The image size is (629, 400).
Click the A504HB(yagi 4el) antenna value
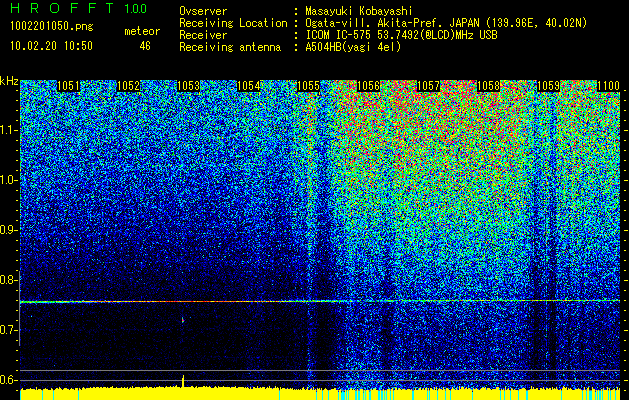pyautogui.click(x=353, y=47)
